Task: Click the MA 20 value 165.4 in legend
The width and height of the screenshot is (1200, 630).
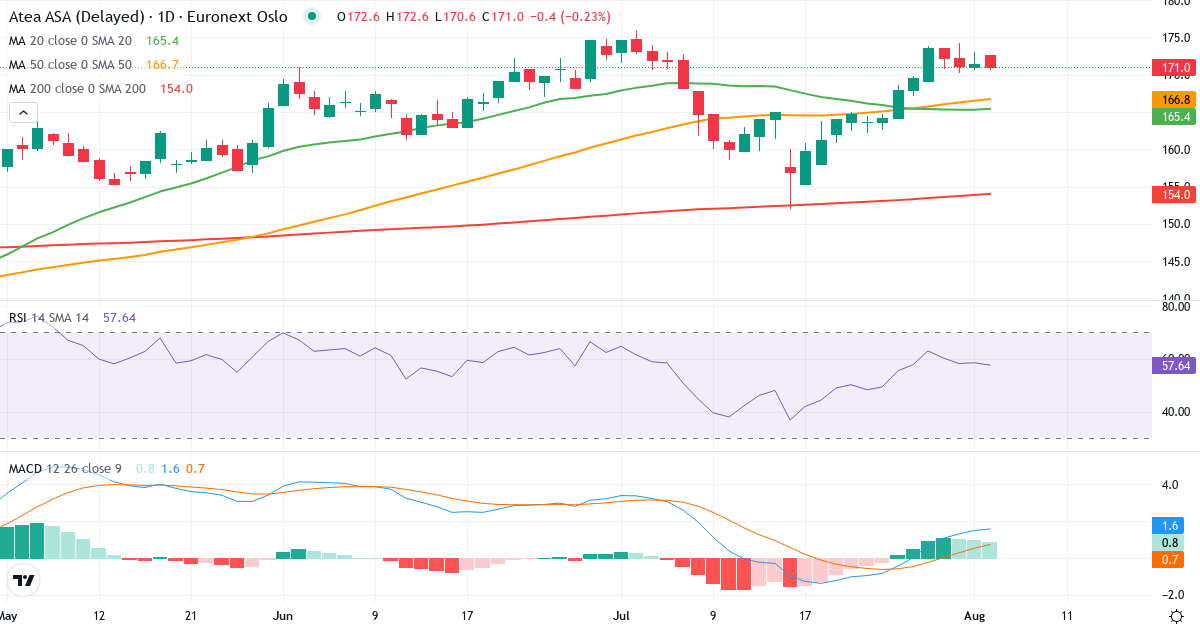Action: [162, 41]
